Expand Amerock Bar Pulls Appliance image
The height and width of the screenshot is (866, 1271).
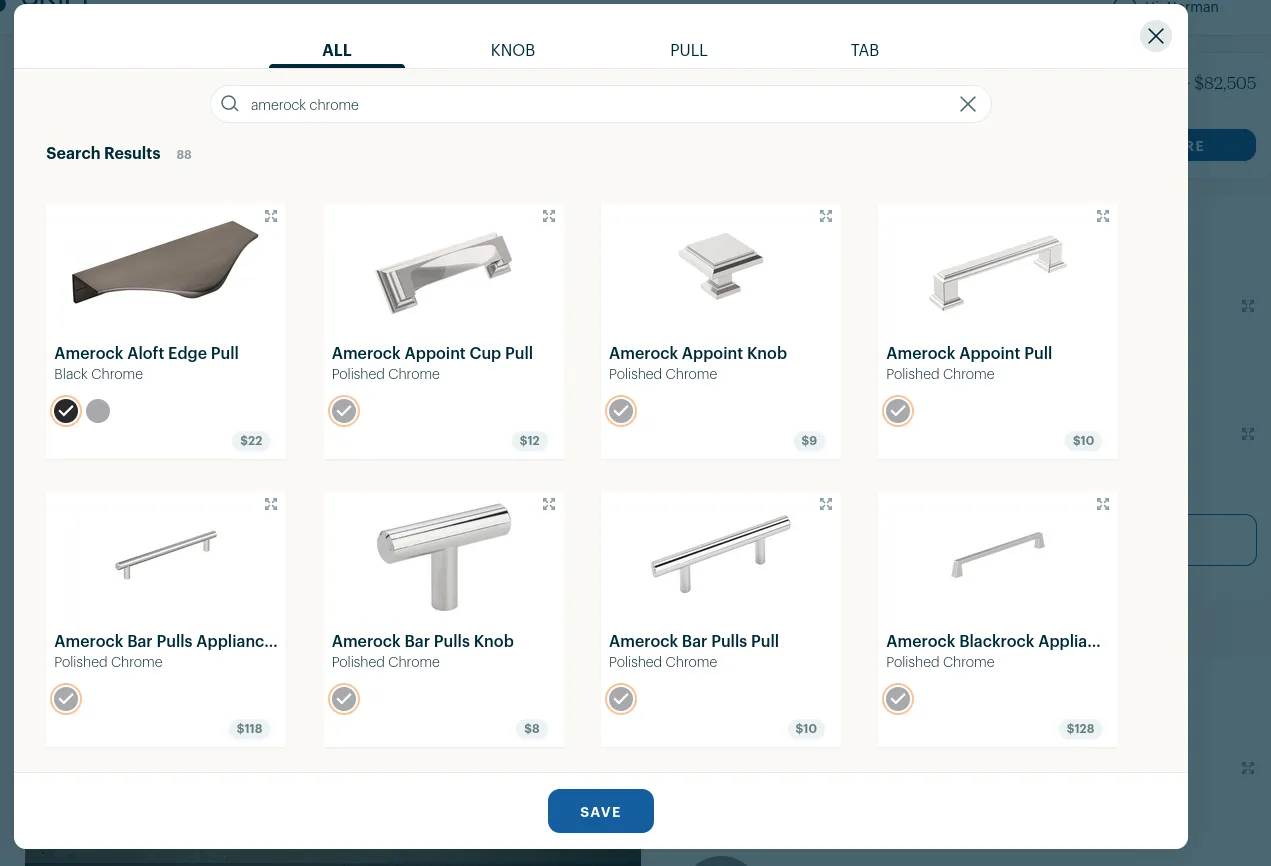click(271, 504)
